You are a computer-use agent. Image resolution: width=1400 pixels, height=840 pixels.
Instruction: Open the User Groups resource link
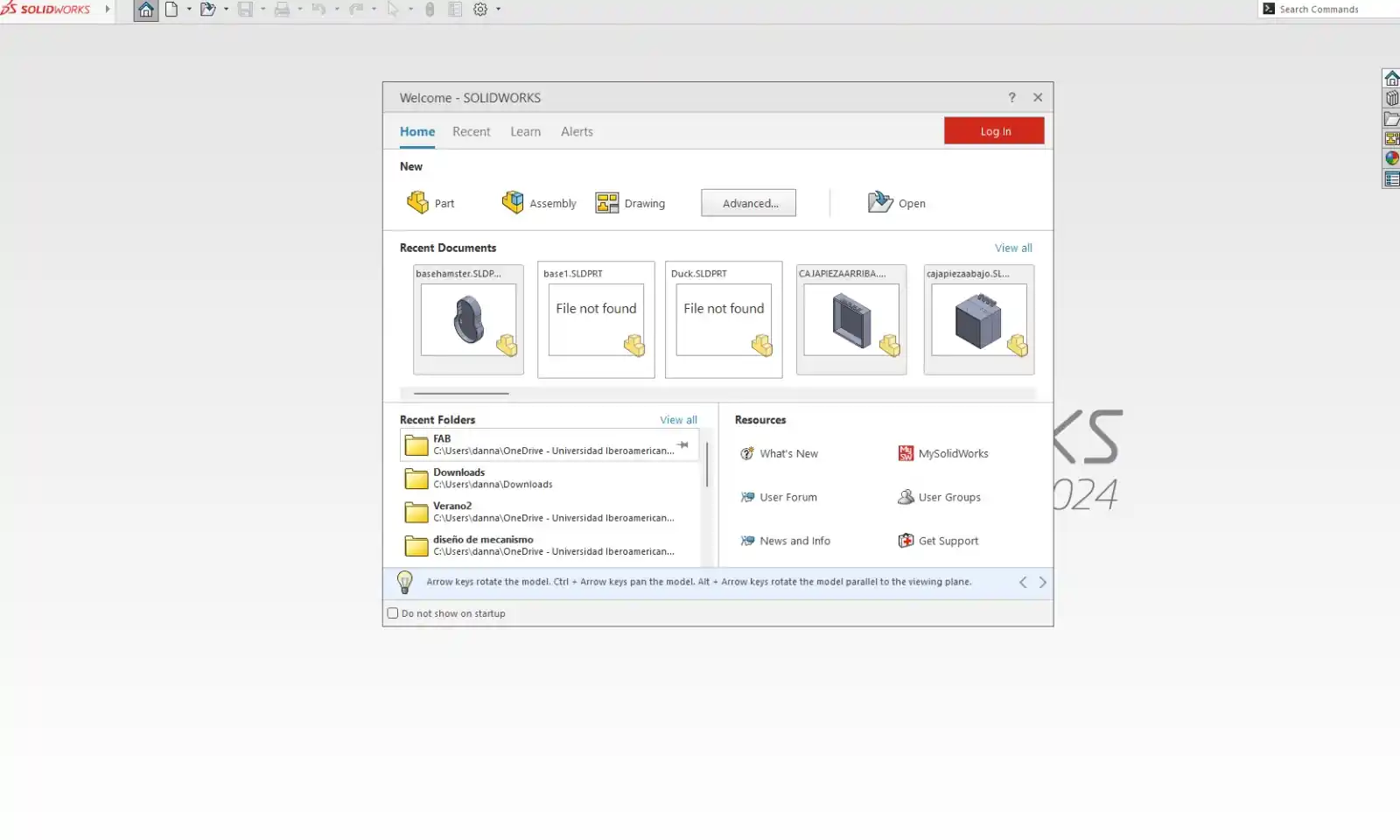(940, 497)
